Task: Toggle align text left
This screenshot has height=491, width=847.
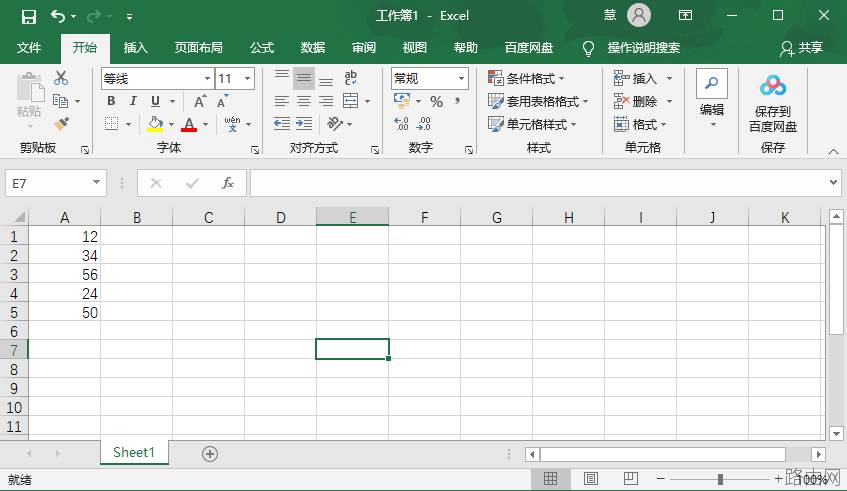Action: 281,101
